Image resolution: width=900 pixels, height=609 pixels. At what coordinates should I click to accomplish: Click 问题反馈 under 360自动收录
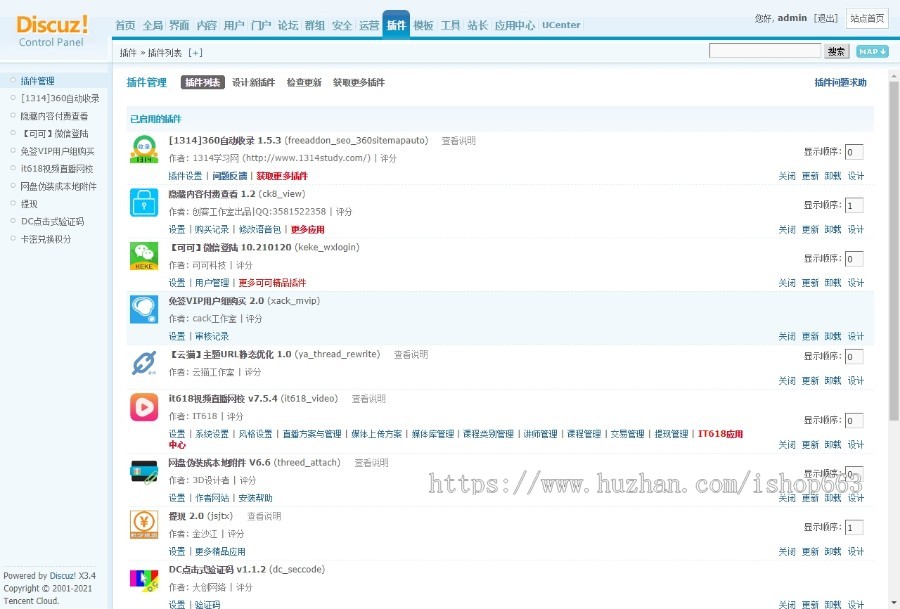pos(230,176)
